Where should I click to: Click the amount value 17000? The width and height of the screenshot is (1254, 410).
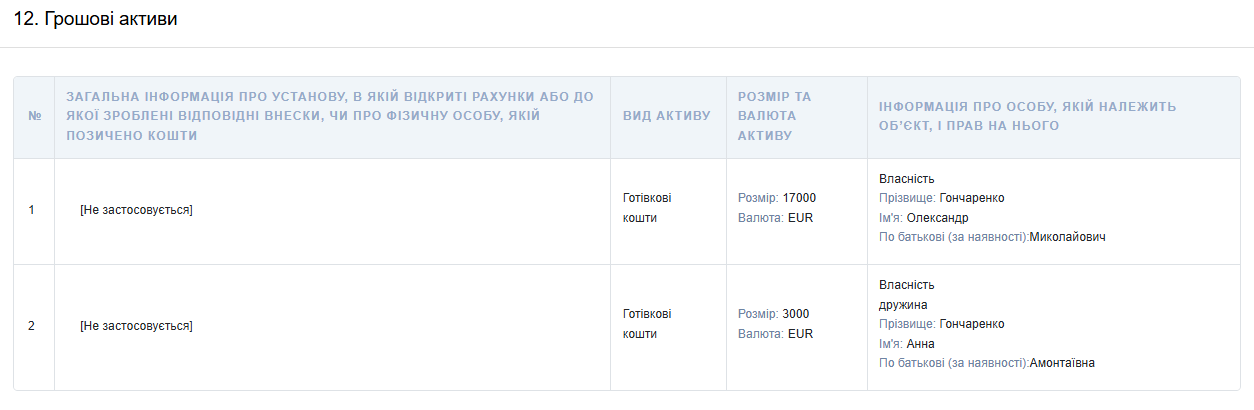(x=799, y=198)
